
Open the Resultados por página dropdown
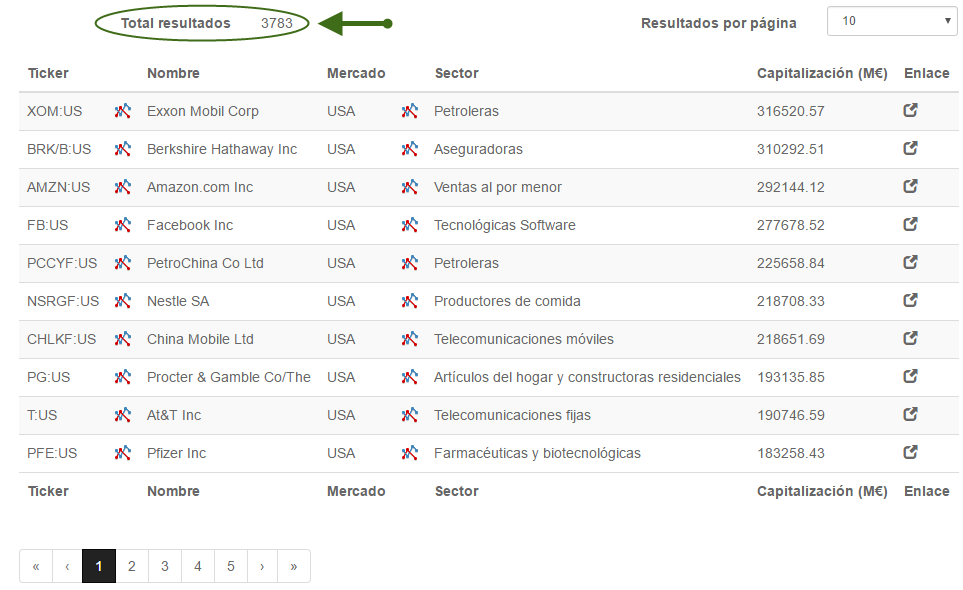pos(892,21)
